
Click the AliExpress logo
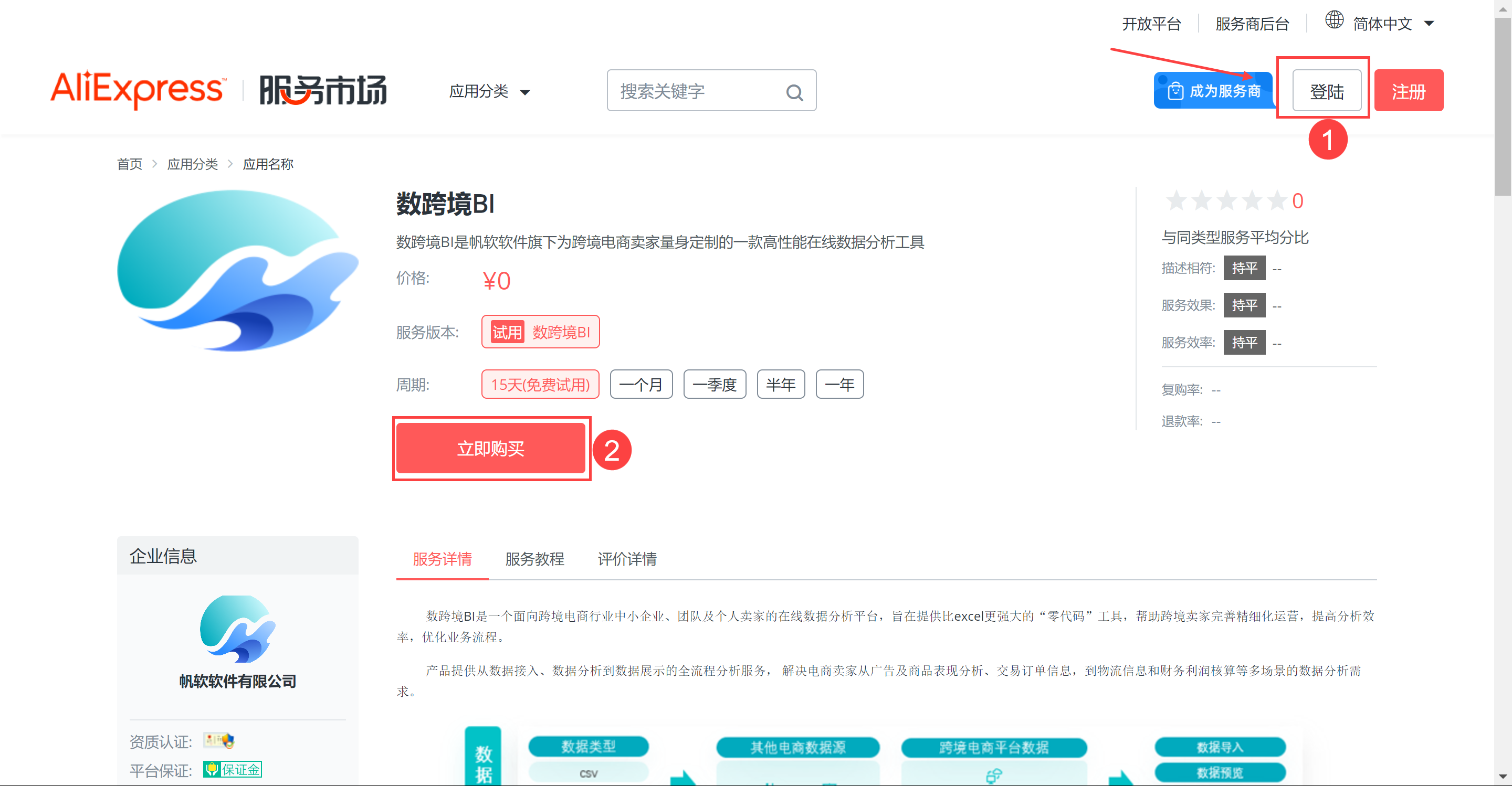138,90
